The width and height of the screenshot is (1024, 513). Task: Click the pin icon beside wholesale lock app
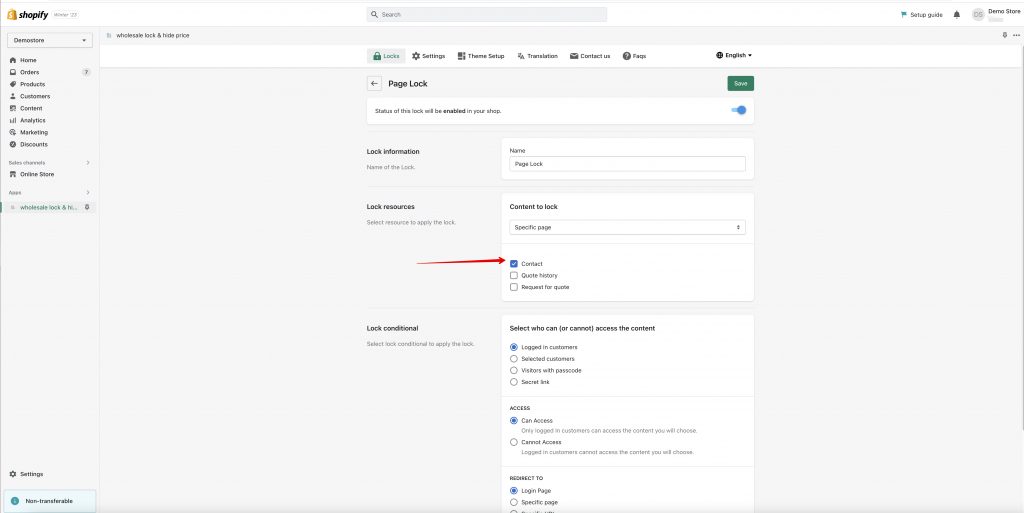87,207
